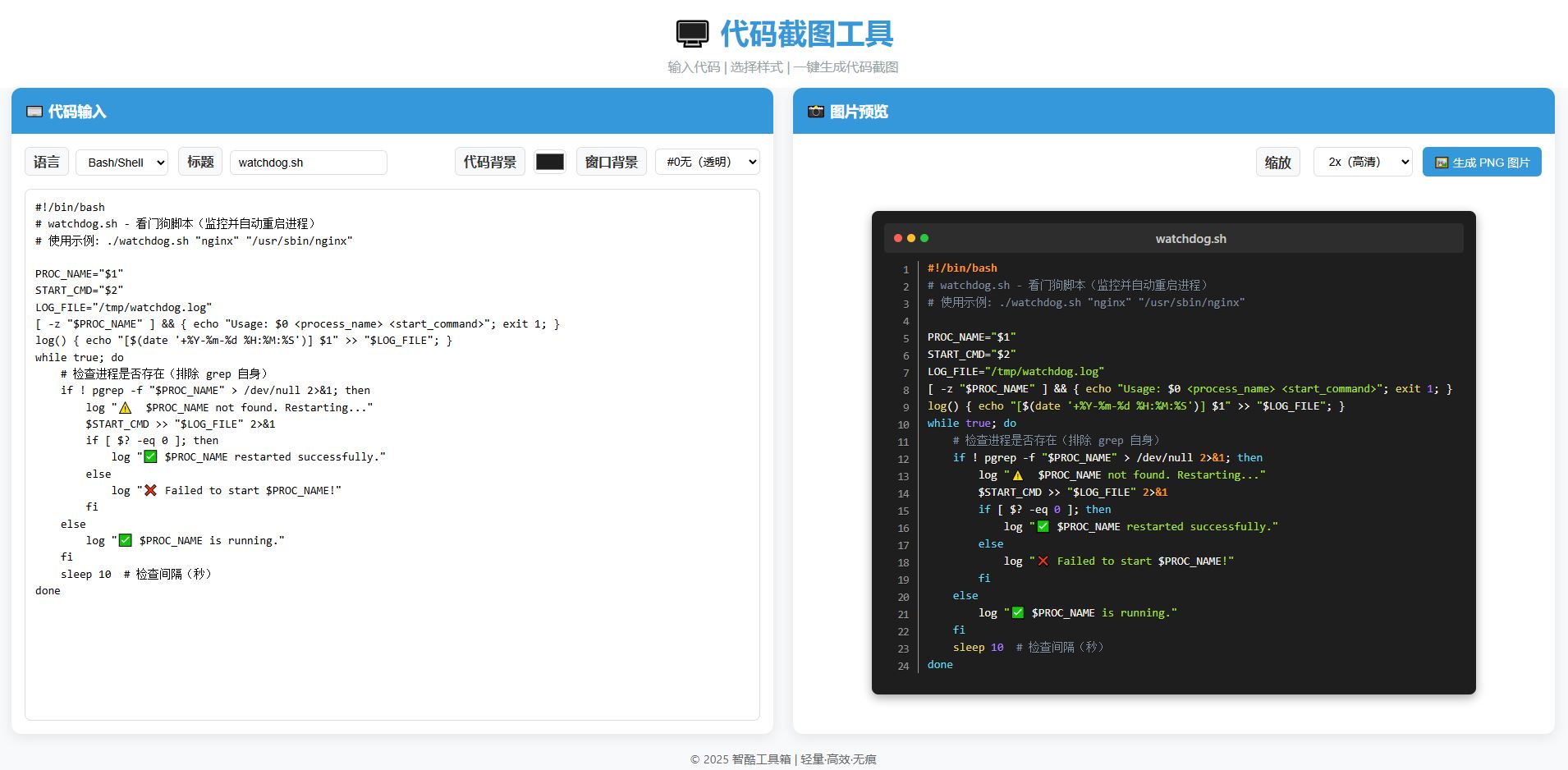
Task: Click the warning emoji in the preview
Action: [x=1018, y=475]
